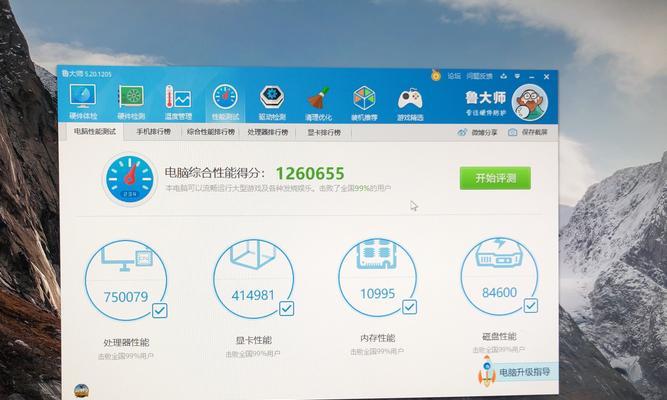Switch to the 处理器排行榜 tab

268,132
